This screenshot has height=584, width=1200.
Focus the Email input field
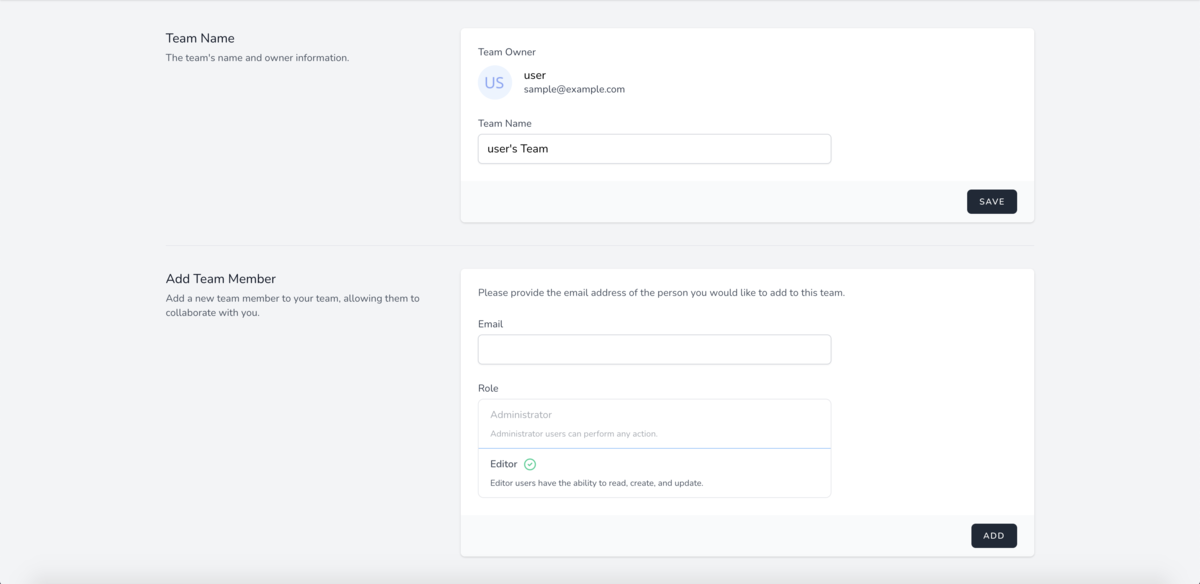(x=654, y=349)
